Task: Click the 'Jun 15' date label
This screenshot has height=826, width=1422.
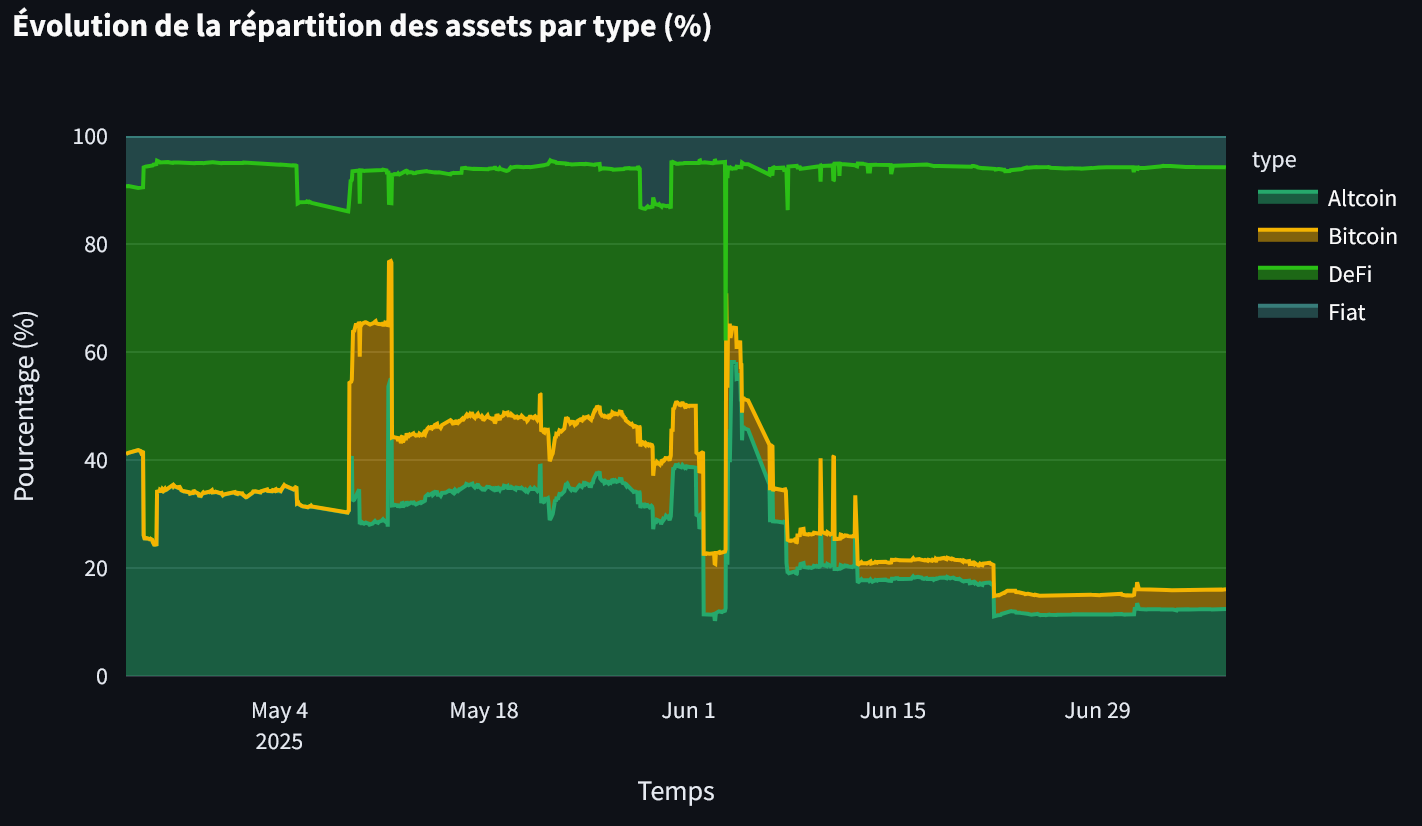Action: 893,711
